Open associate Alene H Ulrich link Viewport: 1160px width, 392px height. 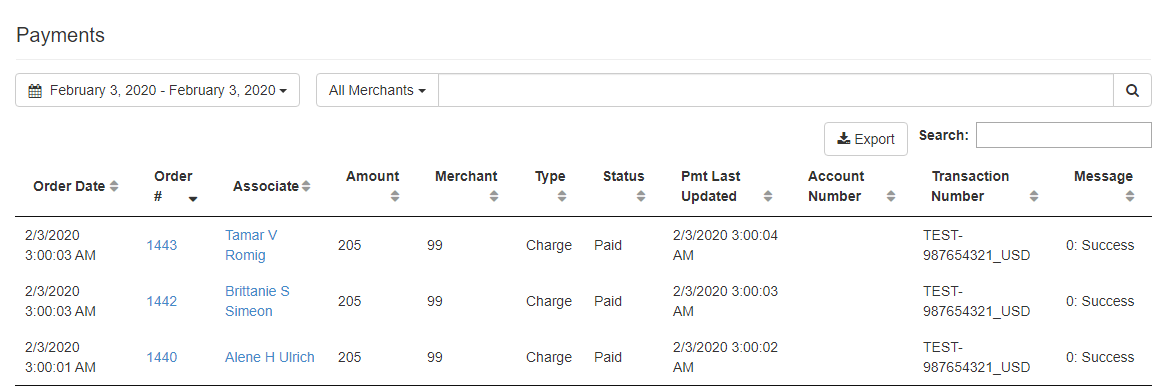click(269, 357)
